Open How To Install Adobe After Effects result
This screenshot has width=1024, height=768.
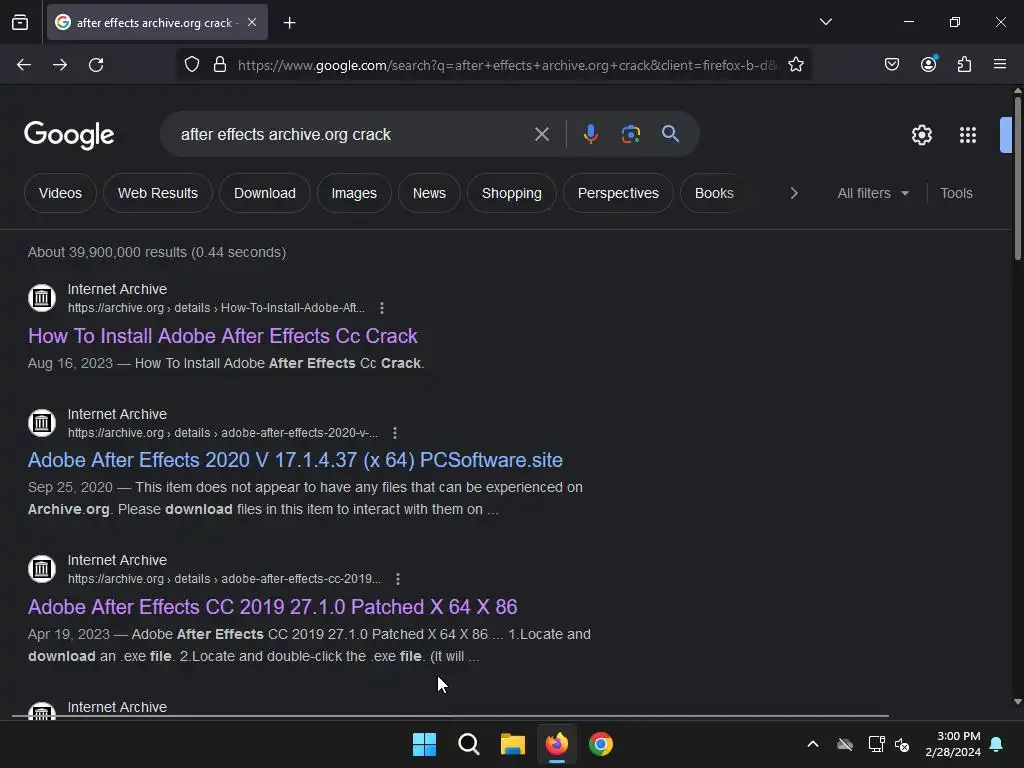point(223,336)
